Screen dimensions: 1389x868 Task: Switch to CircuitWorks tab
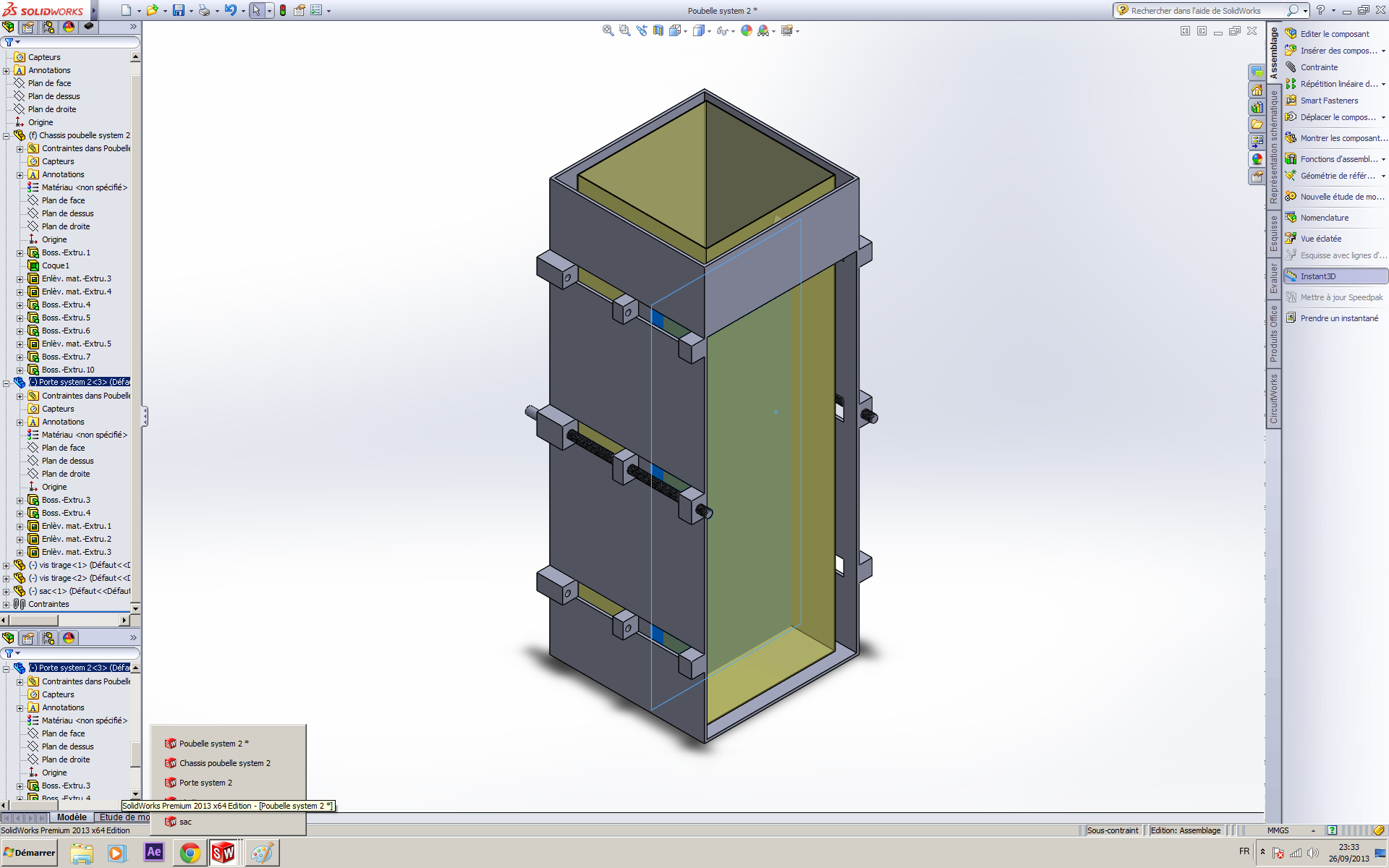pos(1273,399)
